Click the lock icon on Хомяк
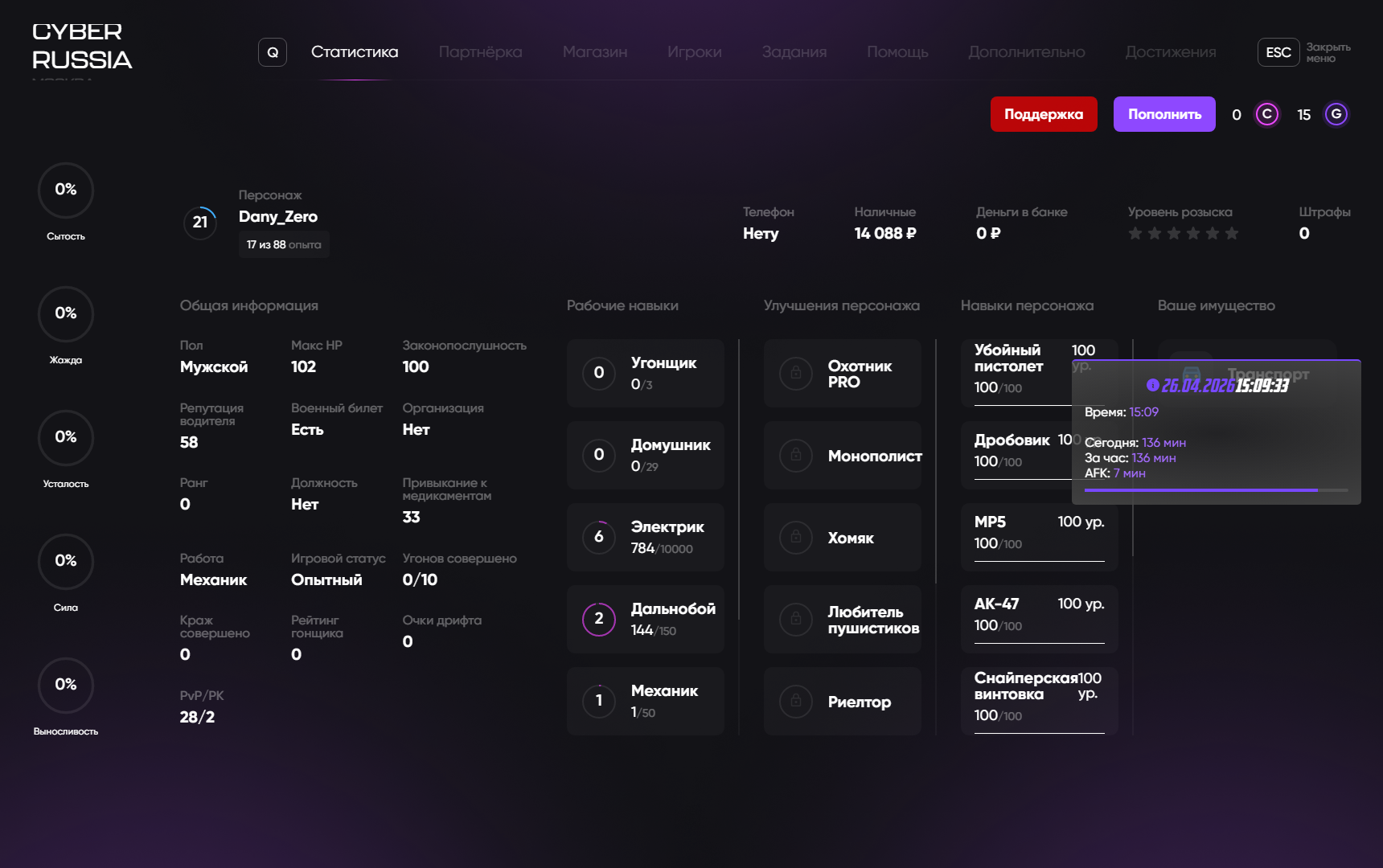The width and height of the screenshot is (1383, 868). (796, 538)
